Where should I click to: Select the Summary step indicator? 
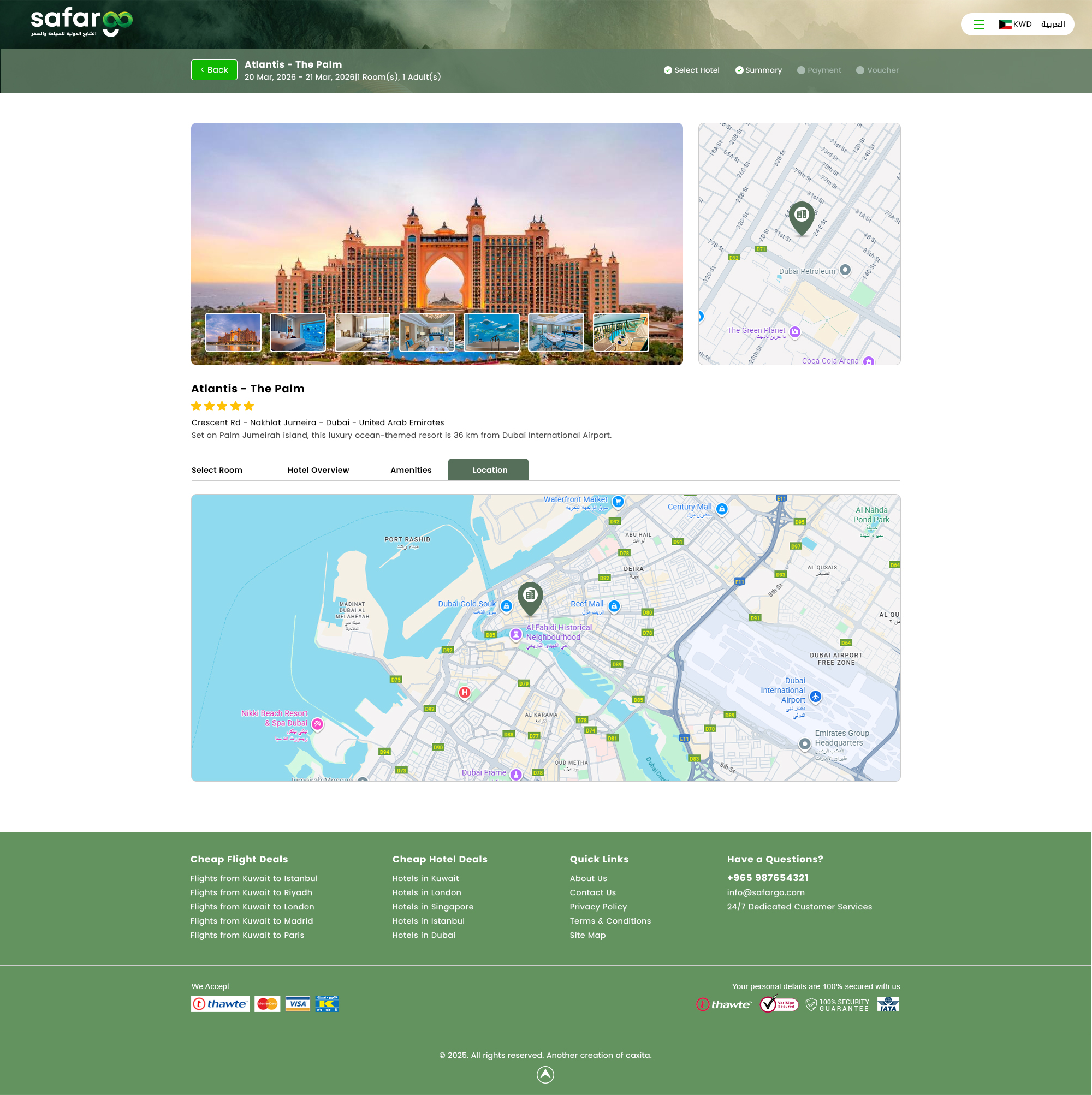coord(758,70)
